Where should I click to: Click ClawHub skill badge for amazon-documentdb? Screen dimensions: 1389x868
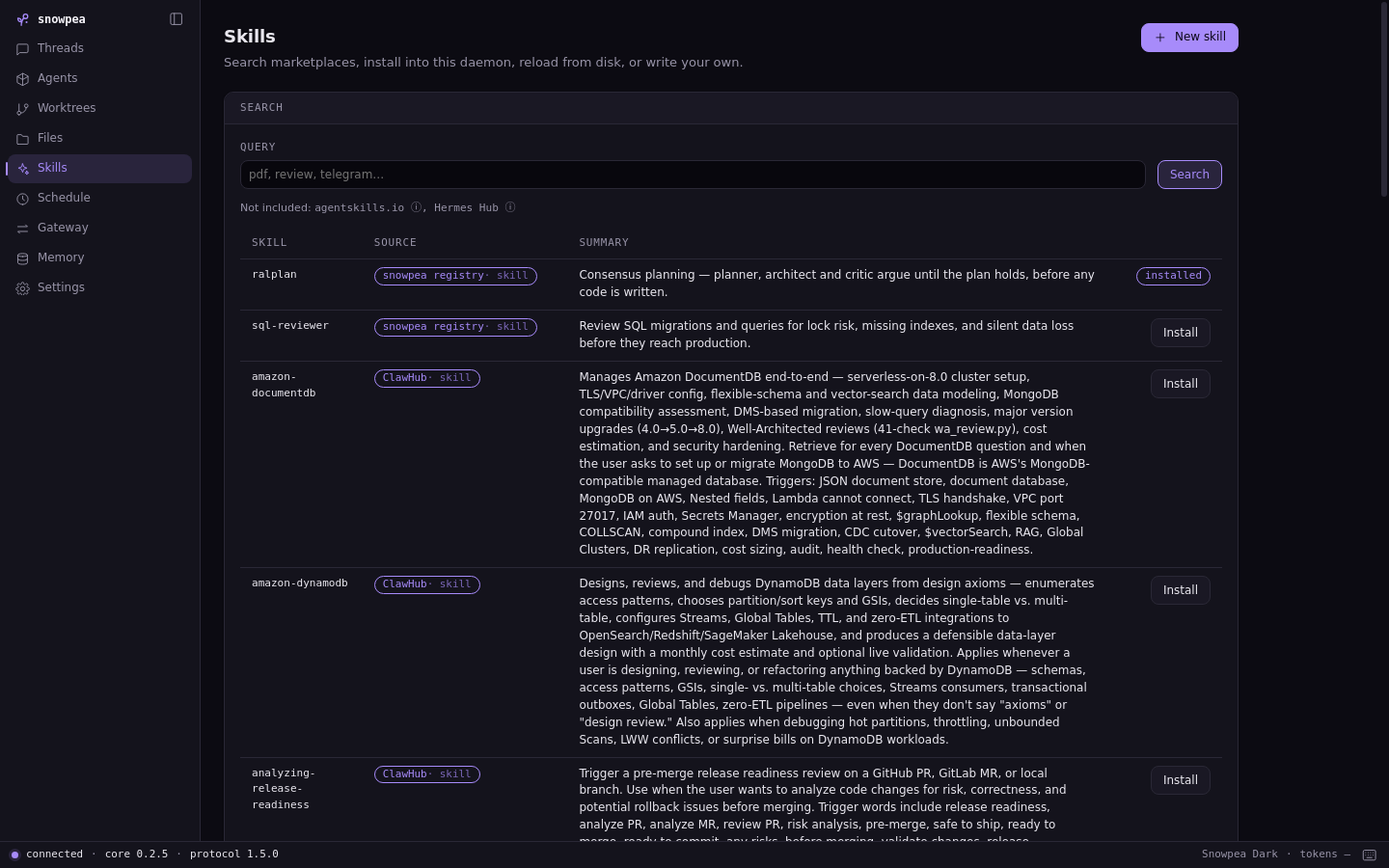pos(427,378)
